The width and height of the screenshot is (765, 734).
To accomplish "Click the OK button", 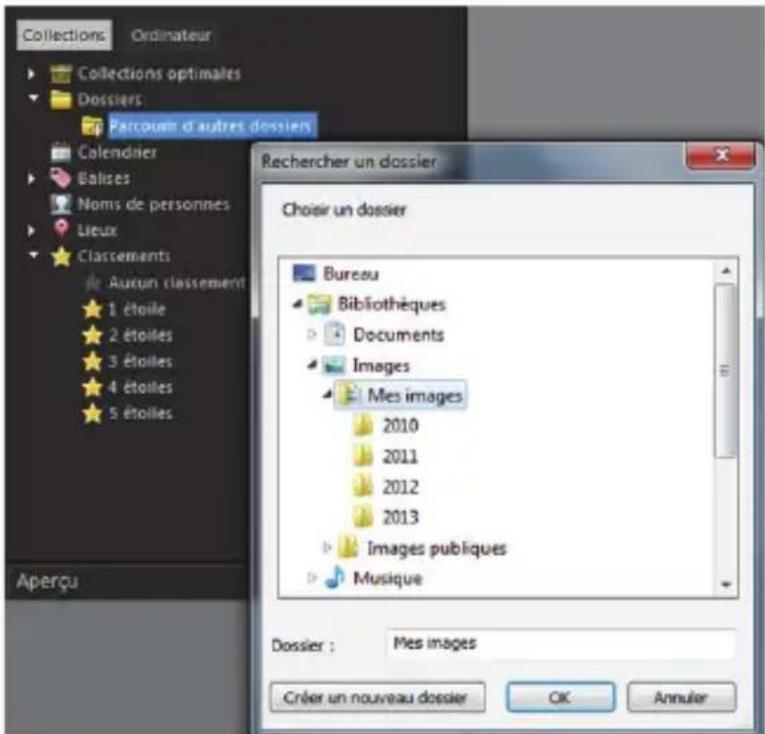I will (560, 697).
